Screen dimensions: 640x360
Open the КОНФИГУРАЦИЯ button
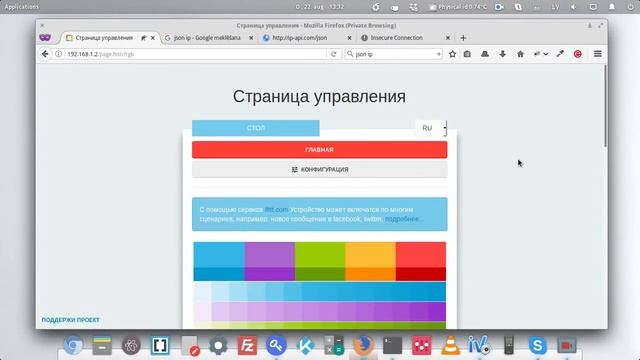pyautogui.click(x=320, y=169)
